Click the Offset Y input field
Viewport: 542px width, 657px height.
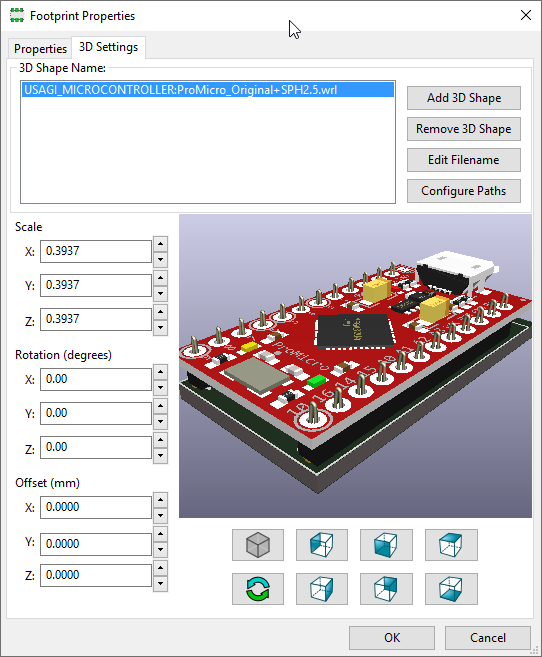coord(95,544)
